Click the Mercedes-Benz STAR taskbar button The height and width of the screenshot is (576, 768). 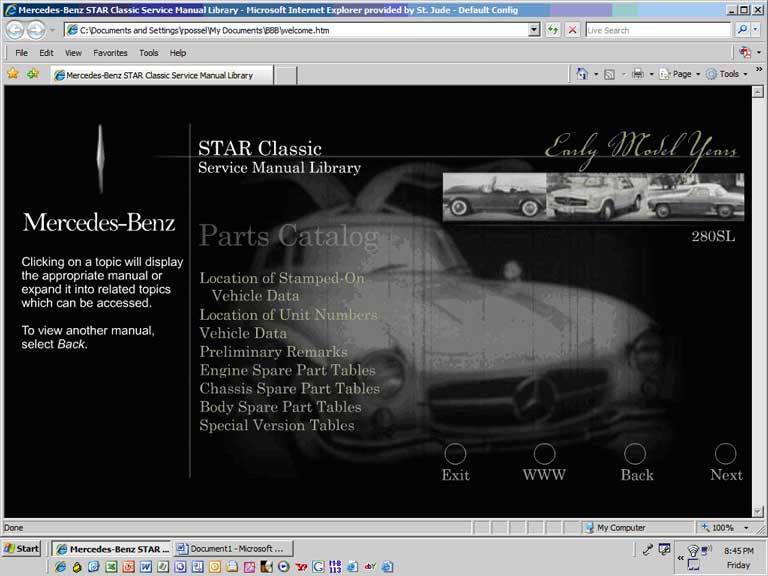(x=112, y=549)
